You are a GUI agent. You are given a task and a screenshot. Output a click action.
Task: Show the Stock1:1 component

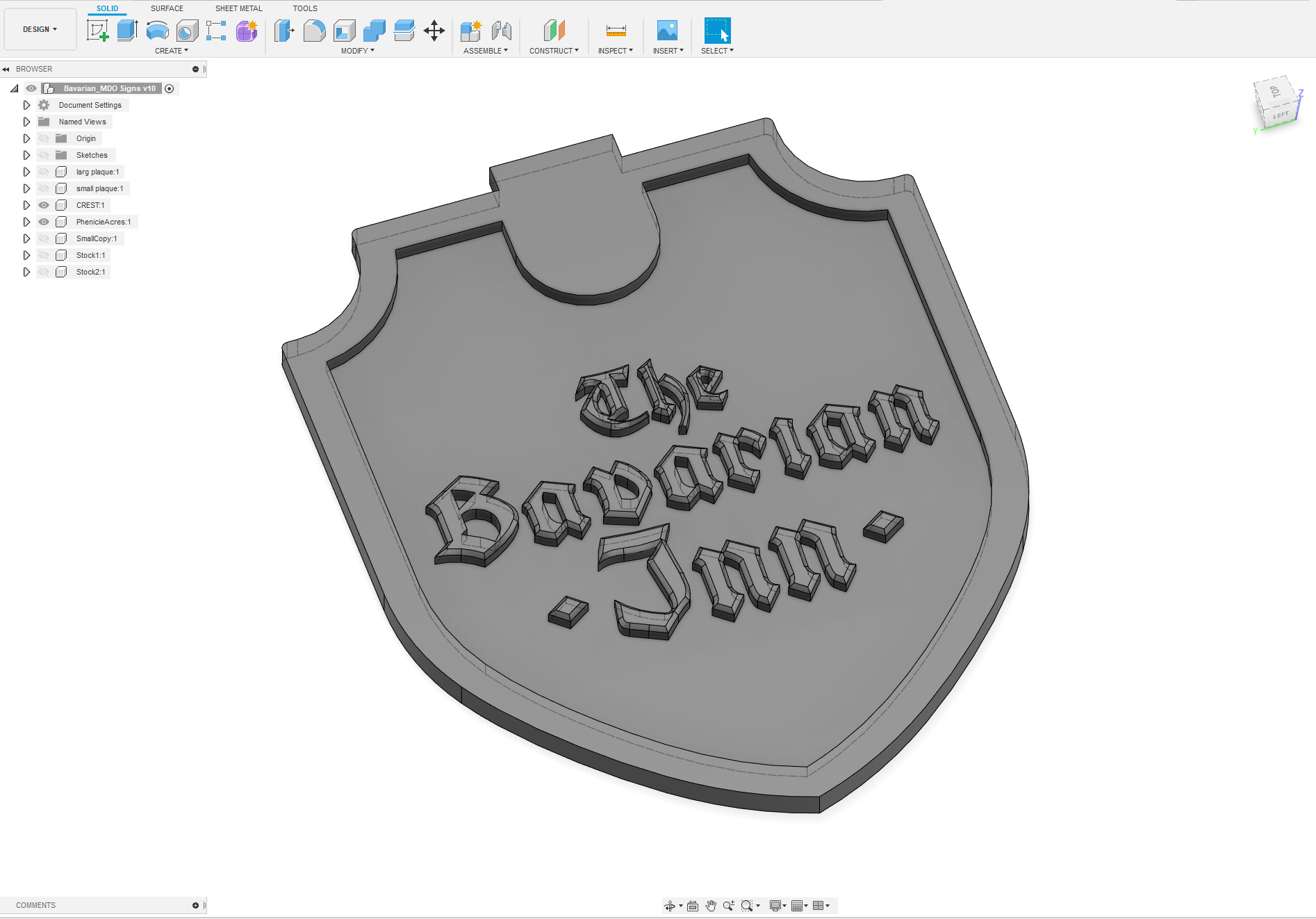point(44,255)
